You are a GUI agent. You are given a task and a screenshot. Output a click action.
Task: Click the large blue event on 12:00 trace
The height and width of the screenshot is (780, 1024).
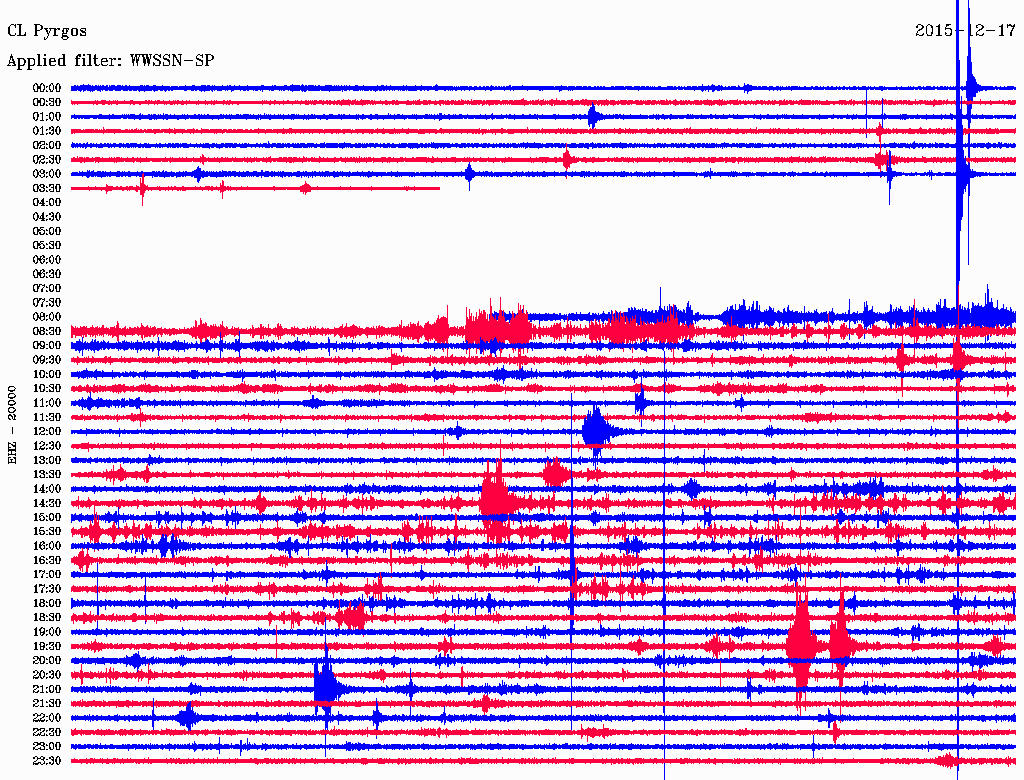click(x=597, y=431)
